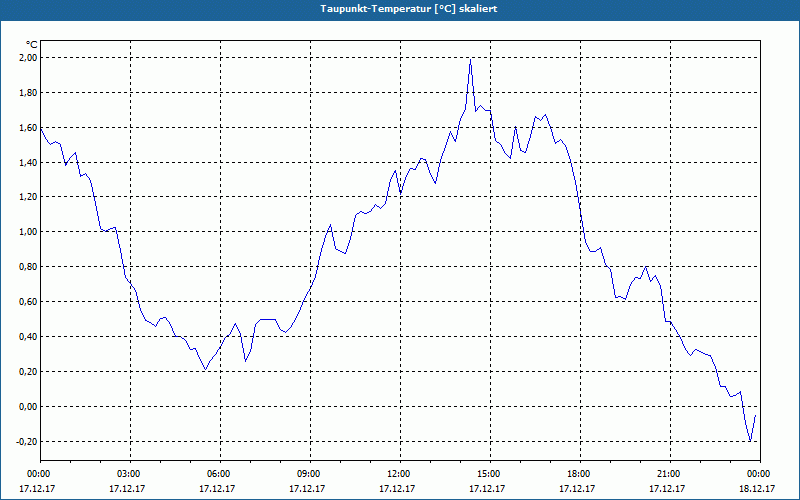The image size is (800, 500).
Task: Select the 0,00 y-axis value
Action: 28,407
